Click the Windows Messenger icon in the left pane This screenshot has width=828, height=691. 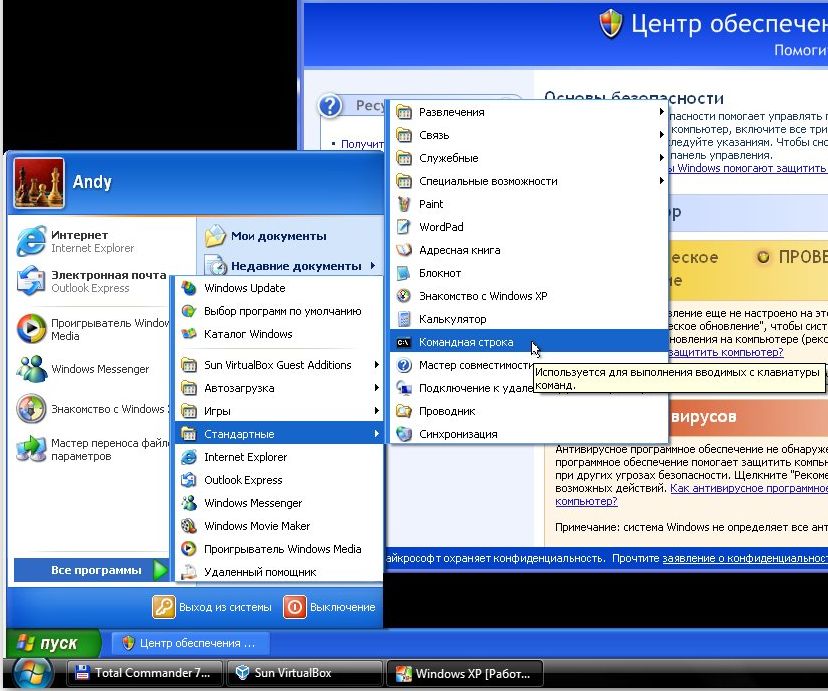click(31, 368)
